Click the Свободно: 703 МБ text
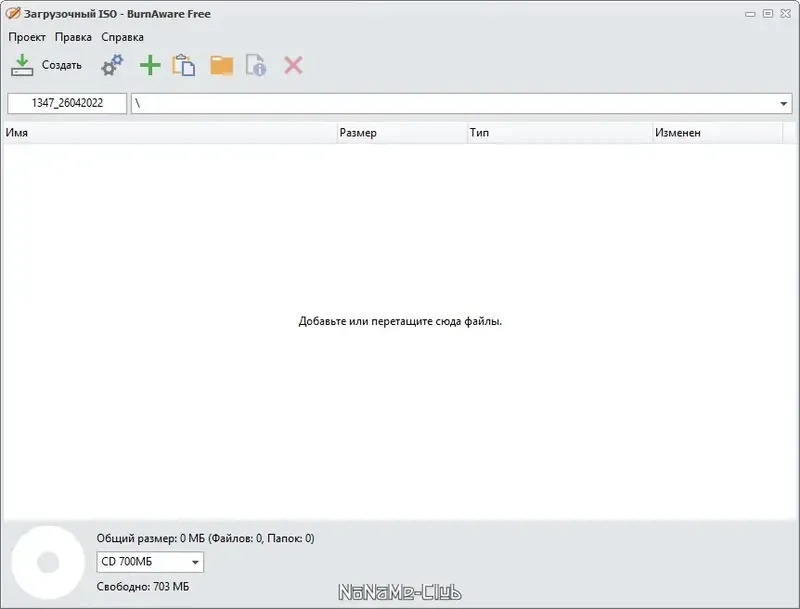 point(143,587)
